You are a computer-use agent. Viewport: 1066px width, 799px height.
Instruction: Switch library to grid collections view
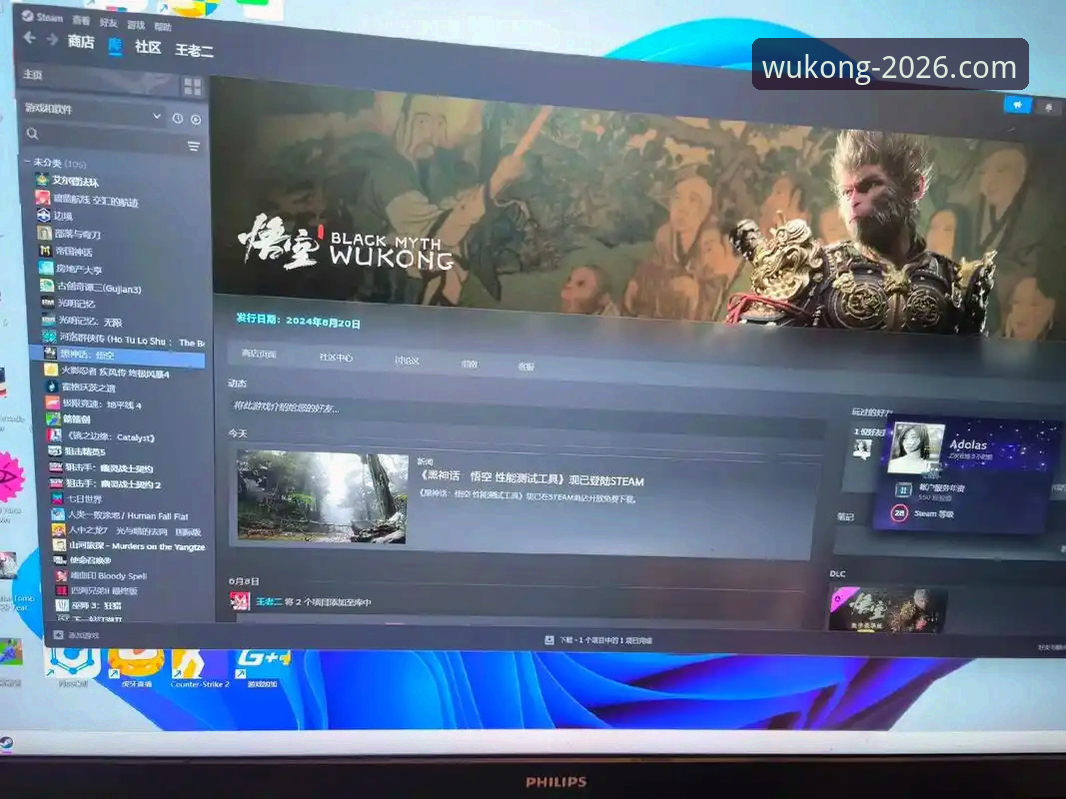pyautogui.click(x=192, y=86)
